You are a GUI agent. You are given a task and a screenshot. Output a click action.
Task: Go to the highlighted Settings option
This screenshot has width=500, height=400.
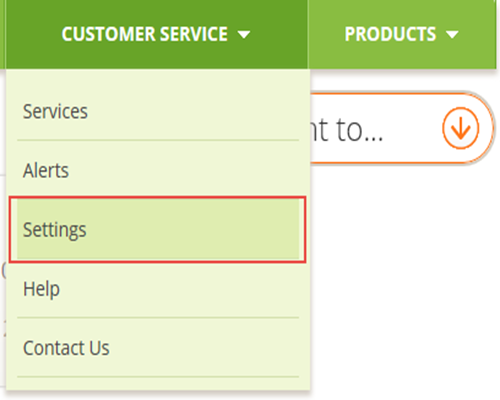[158, 229]
